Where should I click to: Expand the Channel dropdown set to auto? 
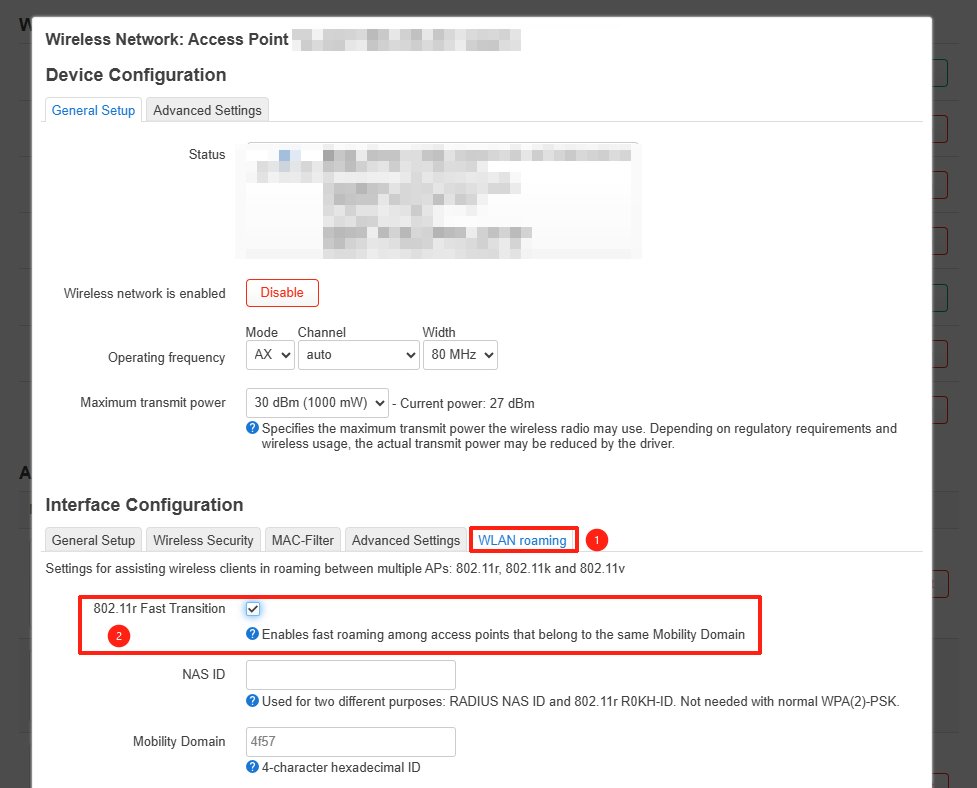click(358, 355)
